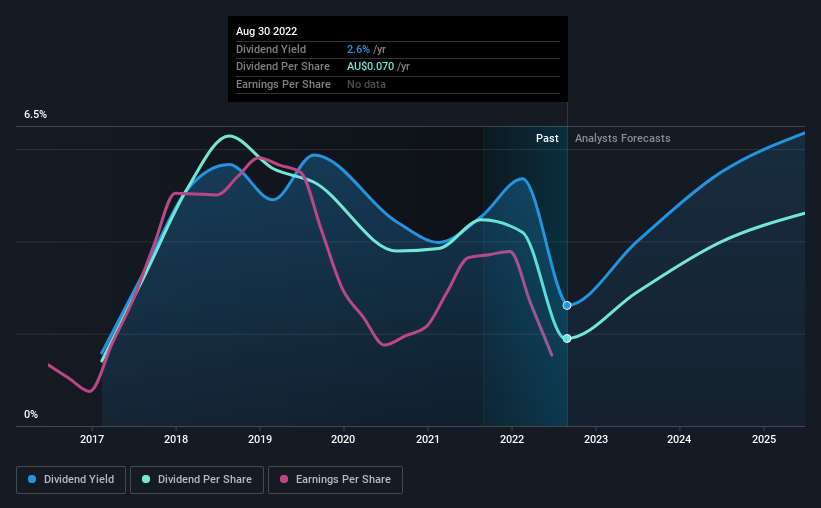
Task: Click the AU$0.070 dividend per share value
Action: (x=370, y=67)
